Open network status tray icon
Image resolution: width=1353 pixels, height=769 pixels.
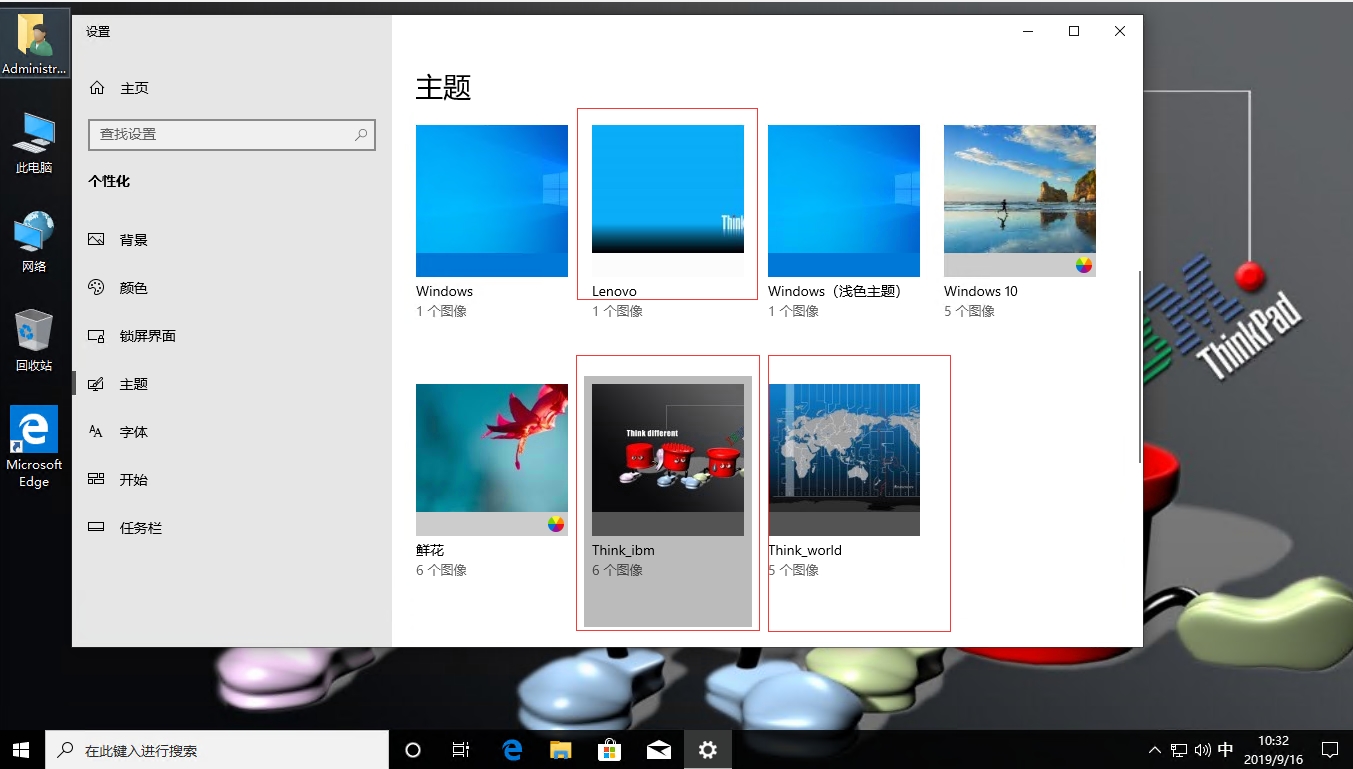1179,750
